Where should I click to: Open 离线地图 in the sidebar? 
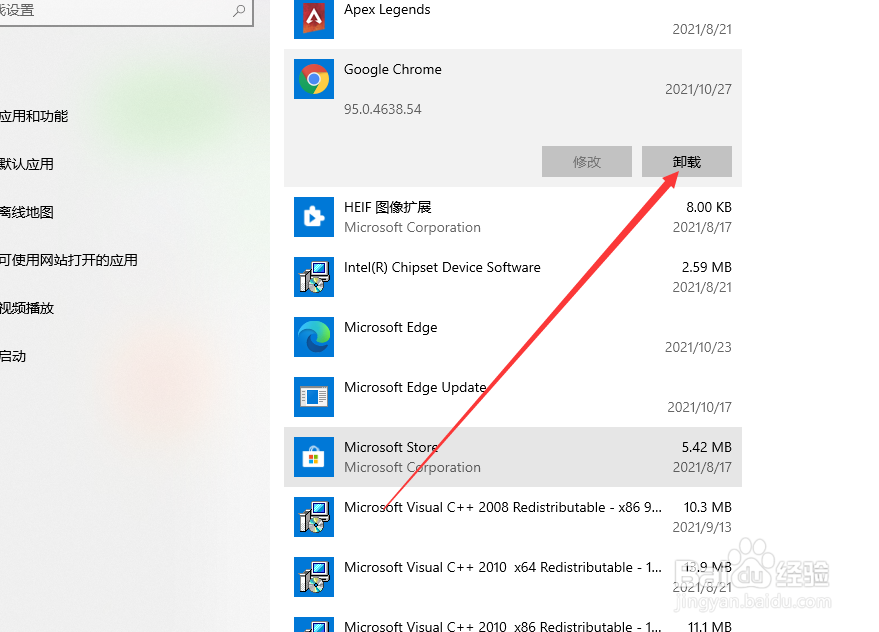[27, 213]
